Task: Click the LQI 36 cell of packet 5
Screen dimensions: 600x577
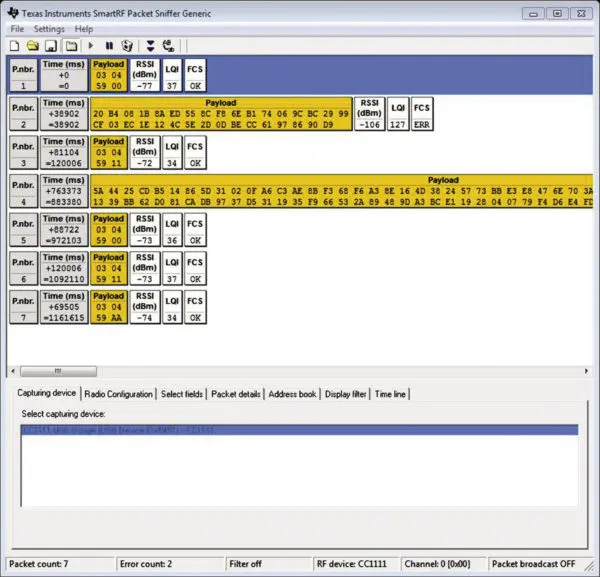Action: (x=172, y=230)
